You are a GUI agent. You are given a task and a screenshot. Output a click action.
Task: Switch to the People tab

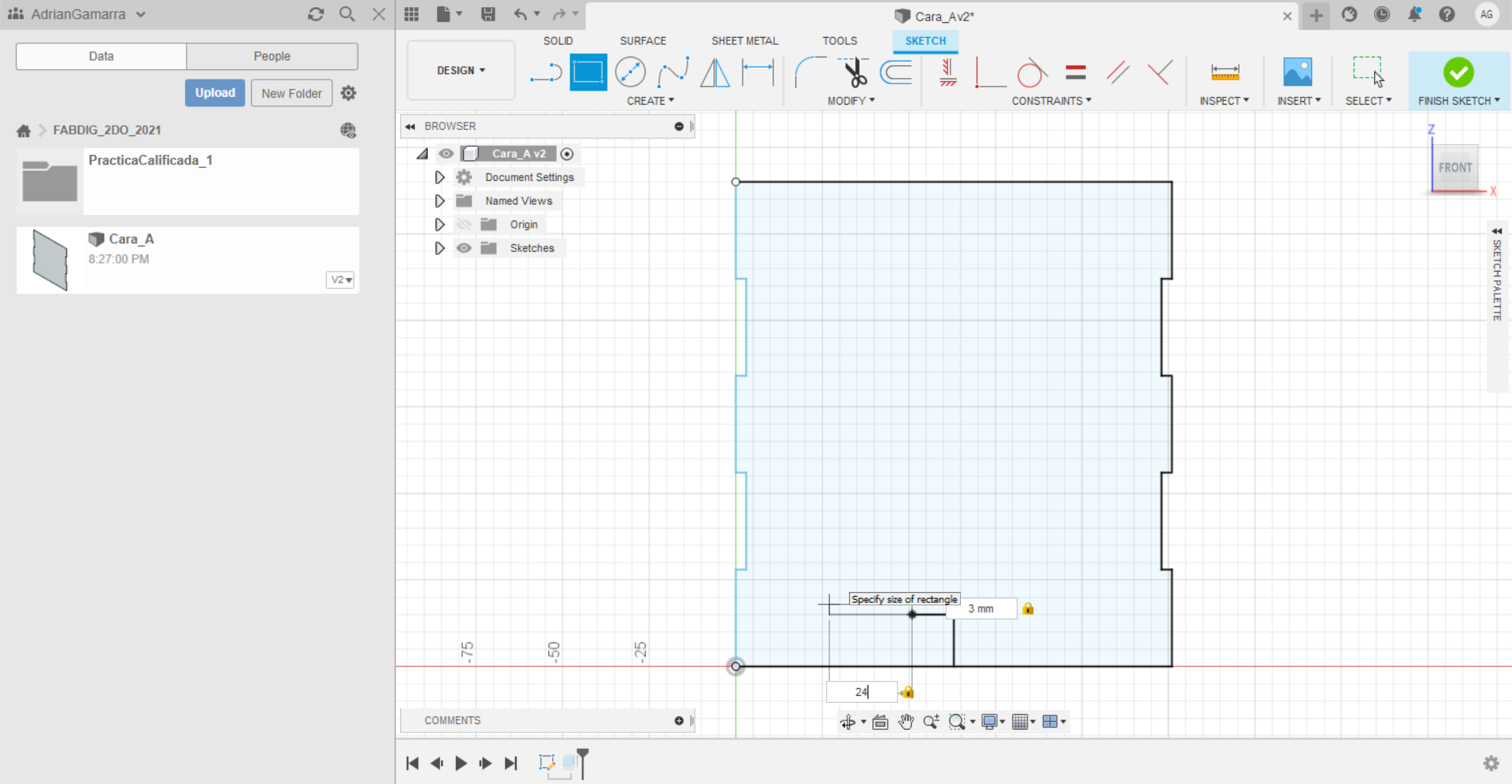(x=272, y=56)
